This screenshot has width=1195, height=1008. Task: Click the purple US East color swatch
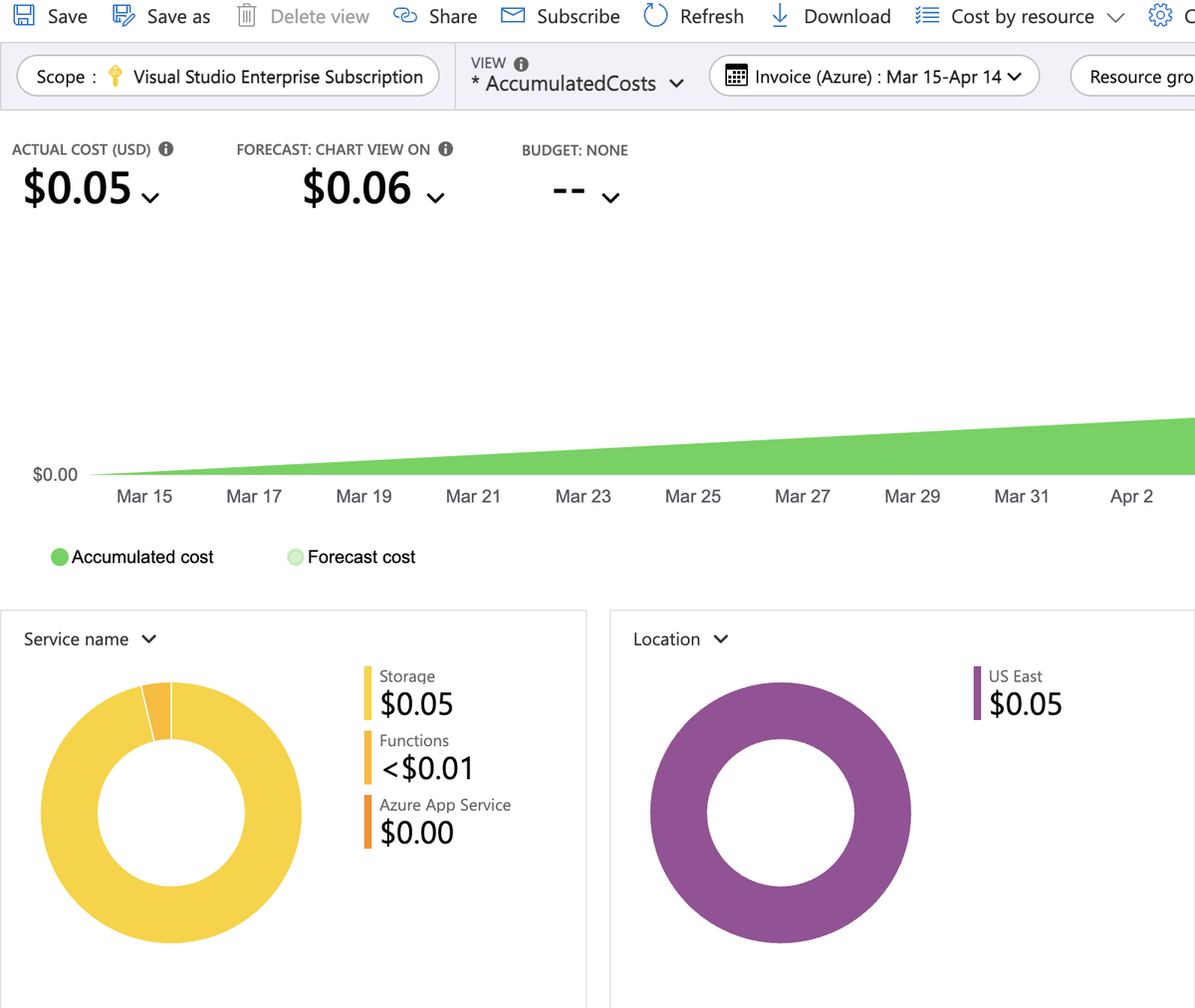[977, 693]
